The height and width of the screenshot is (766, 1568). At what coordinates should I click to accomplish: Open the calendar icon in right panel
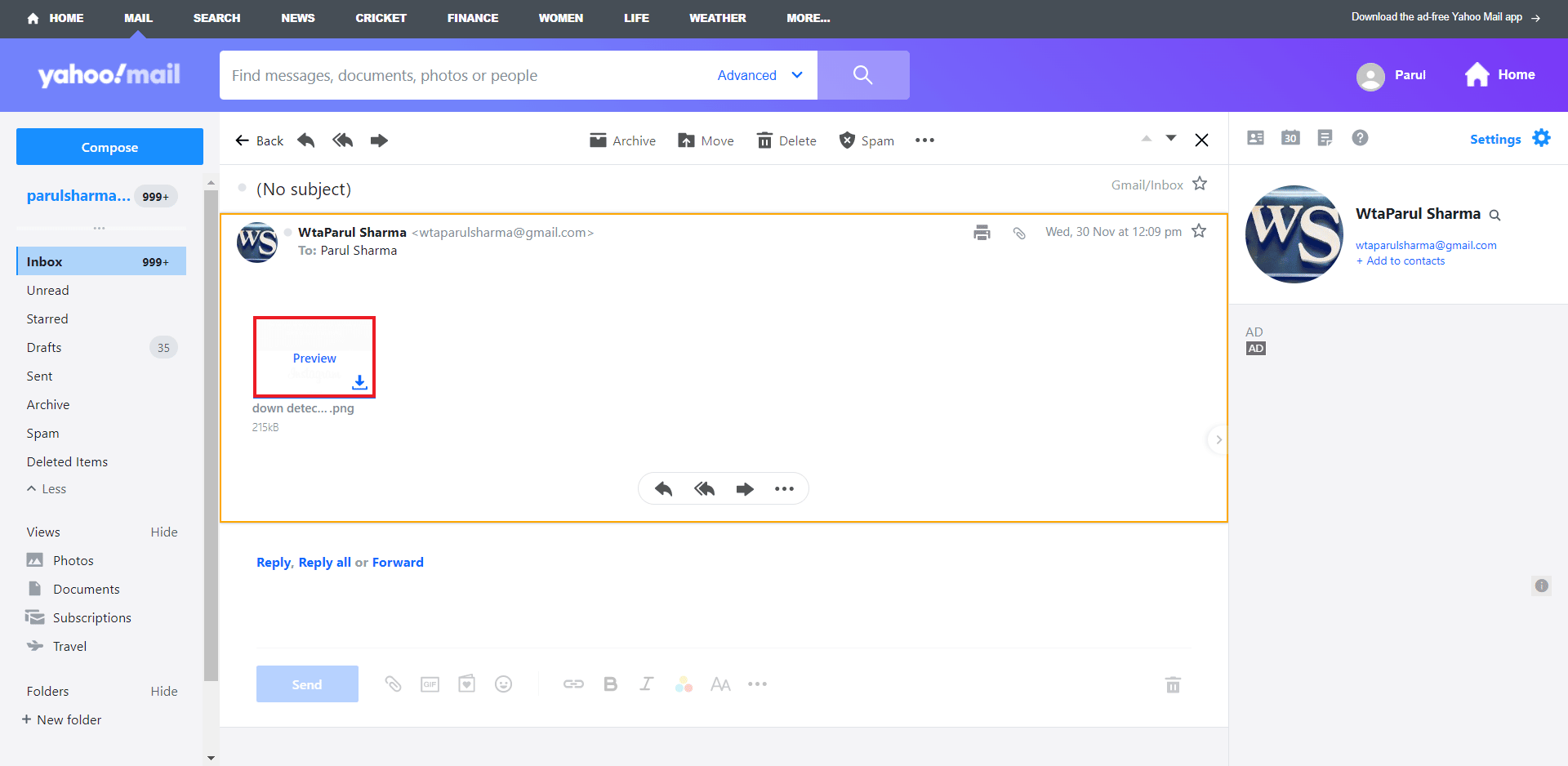1290,138
